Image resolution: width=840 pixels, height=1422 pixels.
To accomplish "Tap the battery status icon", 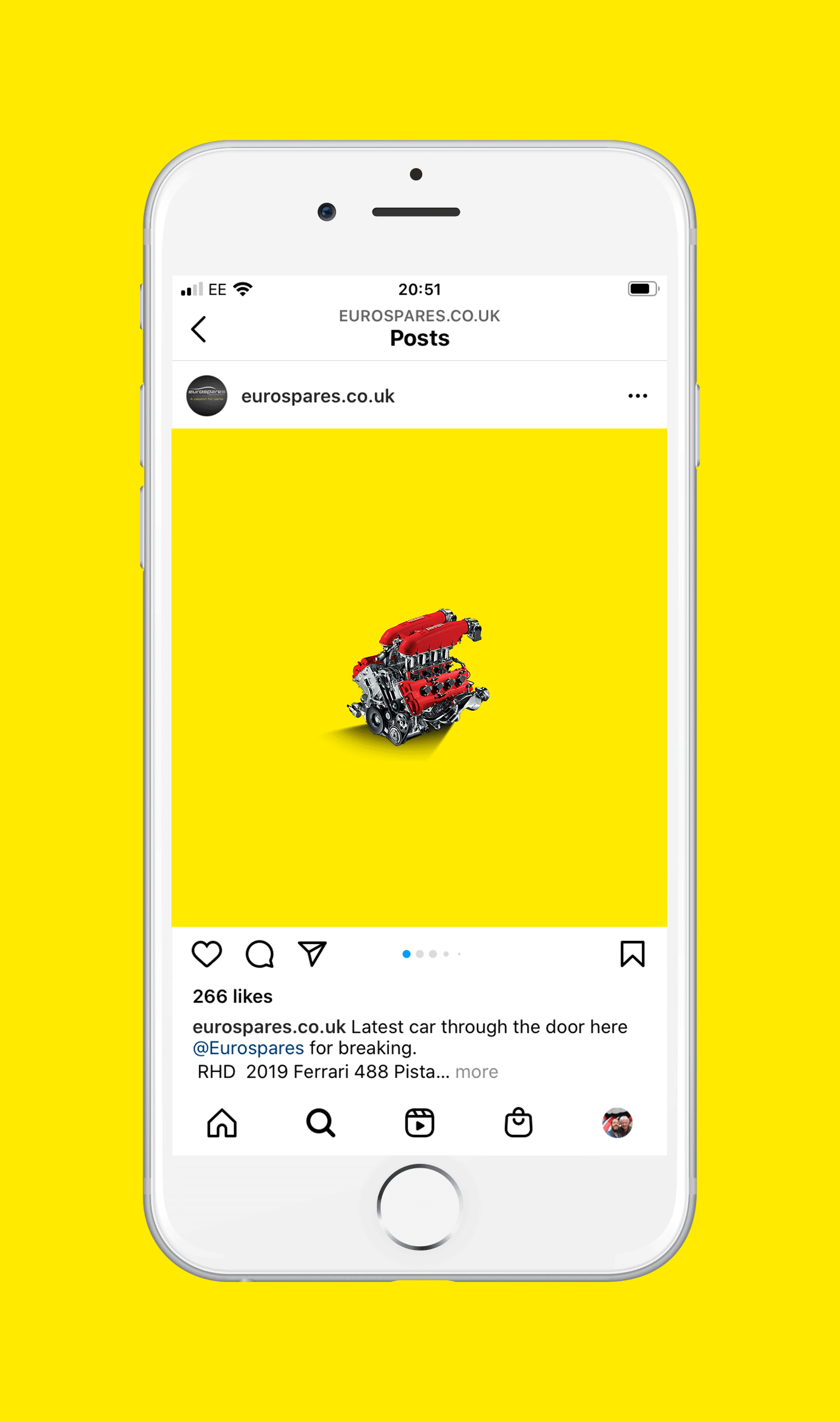I will 643,288.
